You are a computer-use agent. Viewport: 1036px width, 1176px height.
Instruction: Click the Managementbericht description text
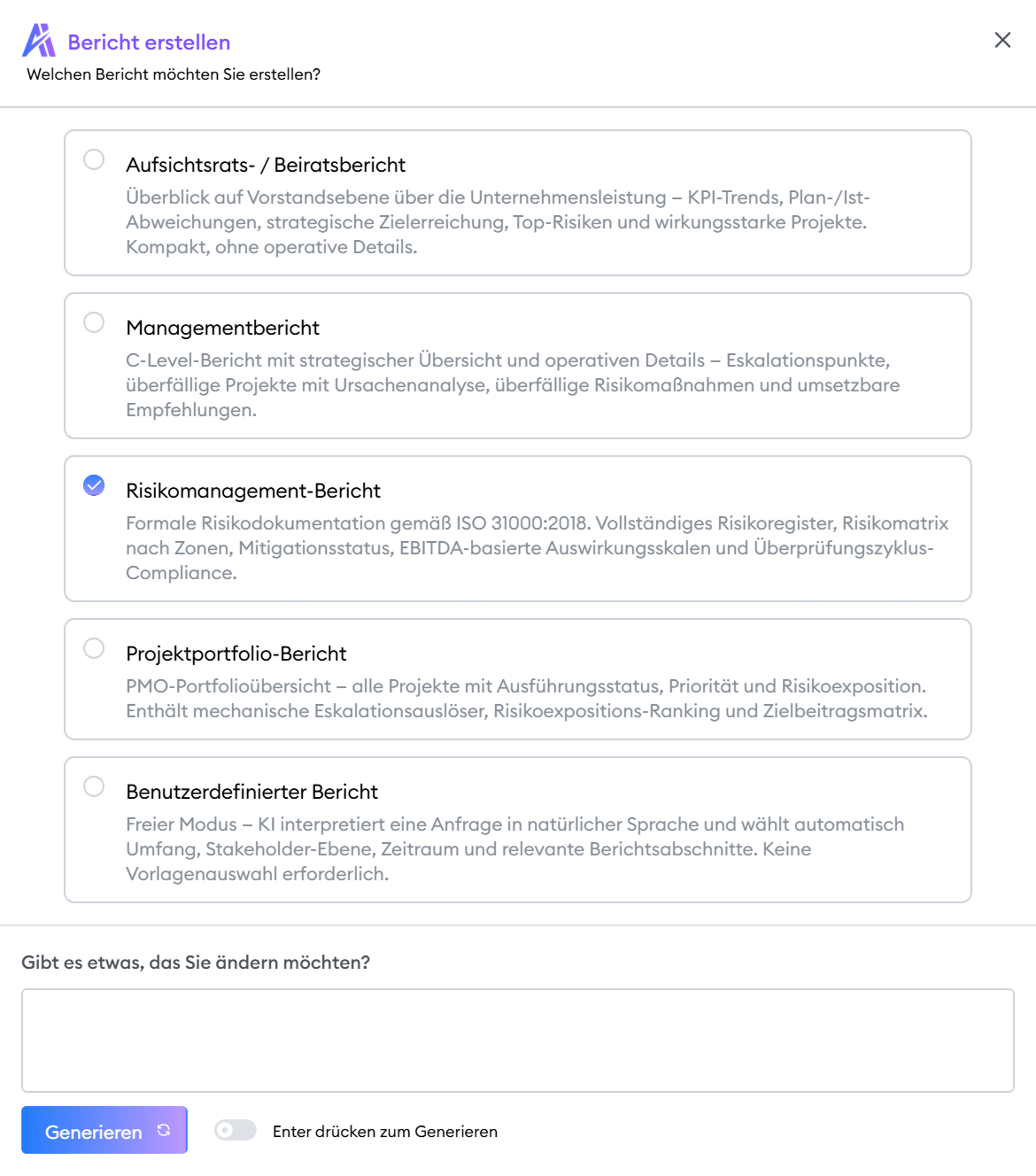(x=512, y=385)
